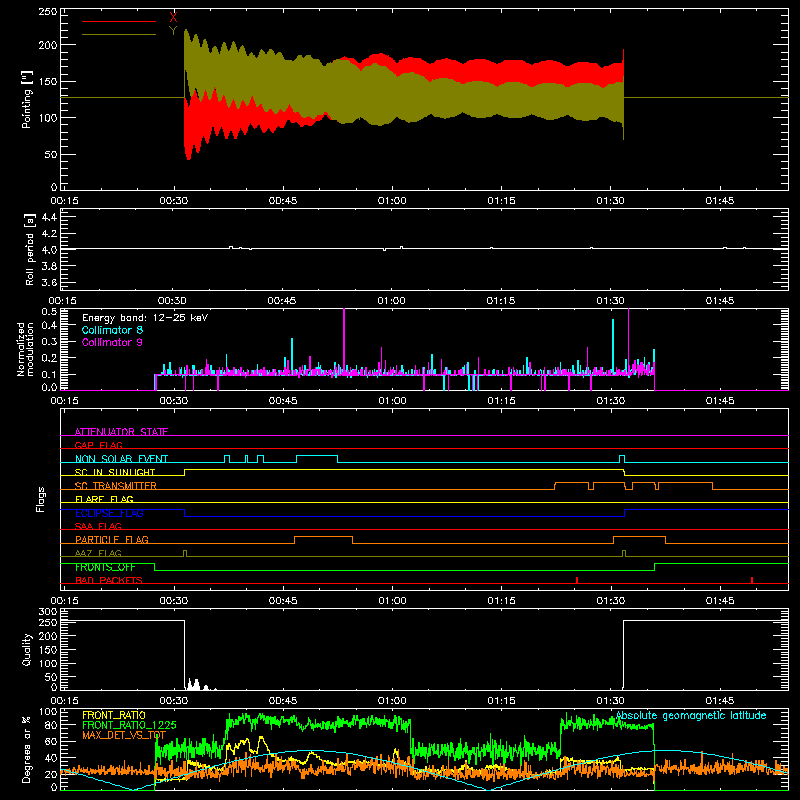
Task: Click the Flags axis title
Action: (40, 499)
